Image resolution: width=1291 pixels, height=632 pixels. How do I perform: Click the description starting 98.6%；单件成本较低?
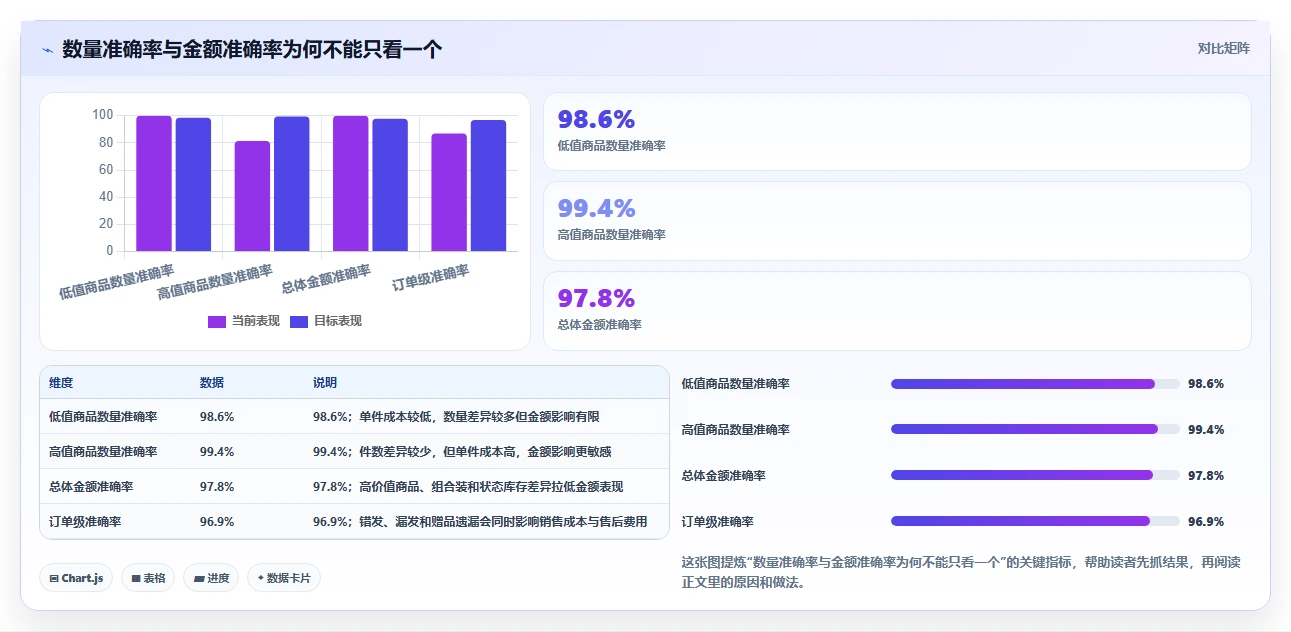(x=456, y=416)
